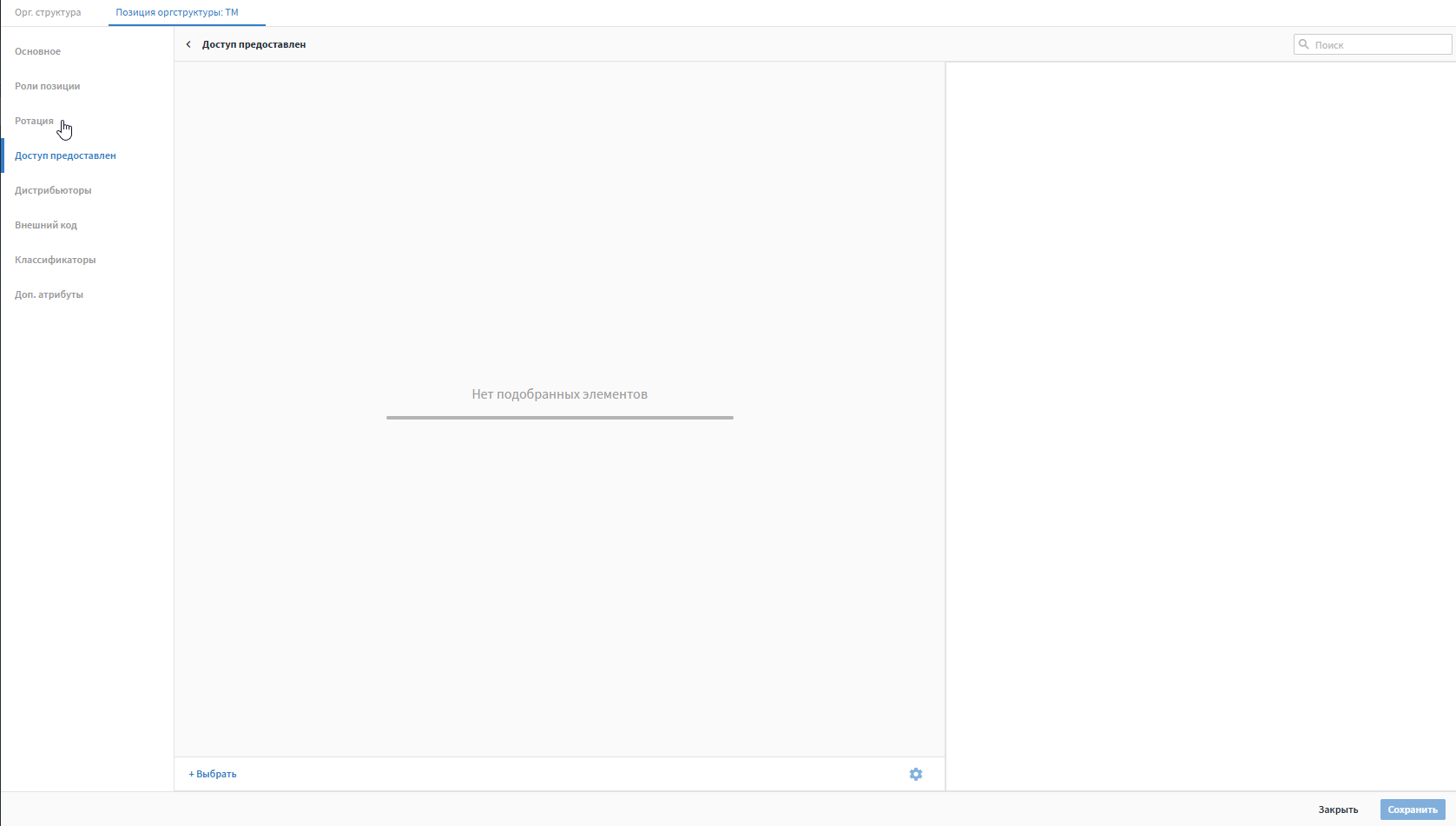Open the Дистрибьюторы section
This screenshot has width=1456, height=826.
click(53, 190)
